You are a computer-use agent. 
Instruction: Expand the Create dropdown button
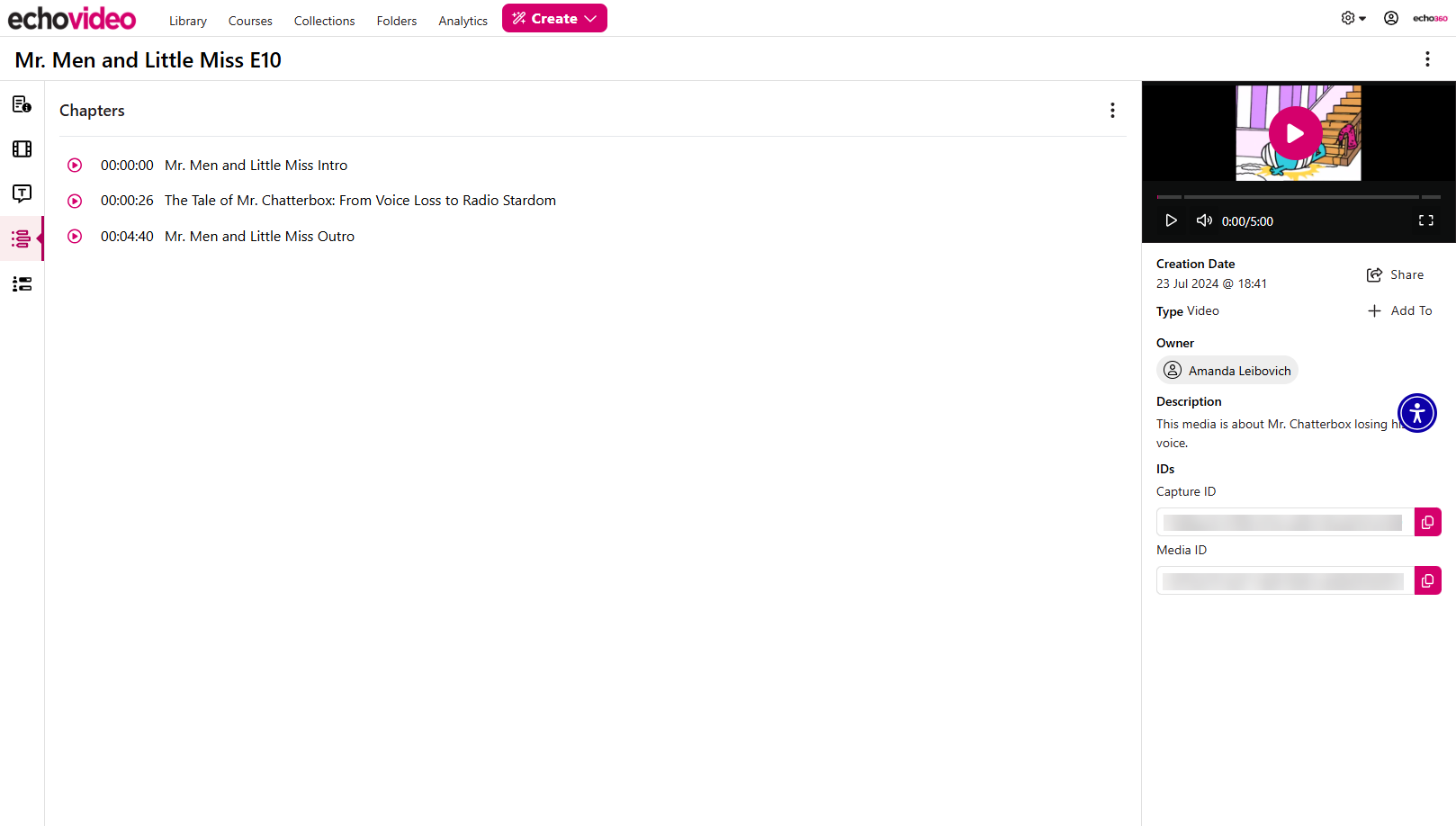pyautogui.click(x=554, y=18)
